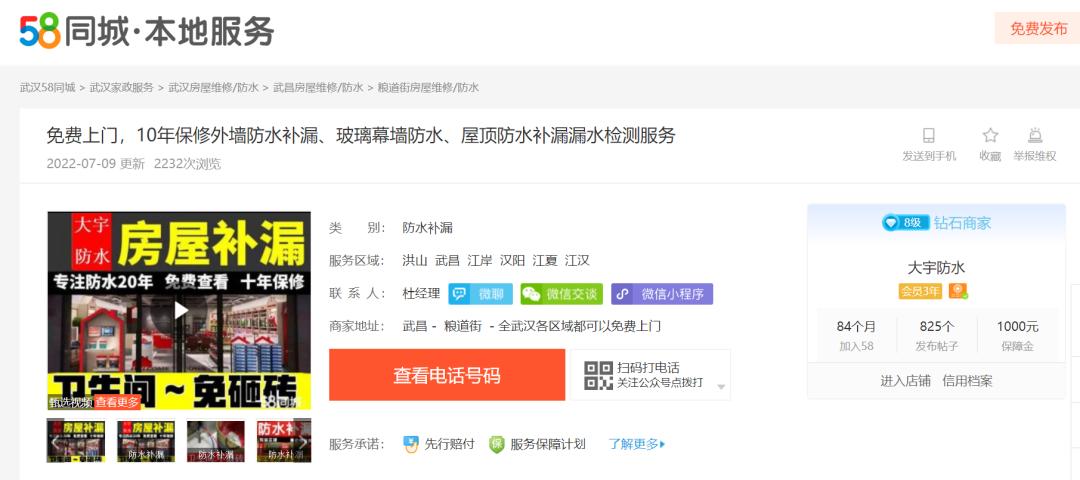Image resolution: width=1080 pixels, height=480 pixels.
Task: Click service area 江汉
Action: [577, 261]
